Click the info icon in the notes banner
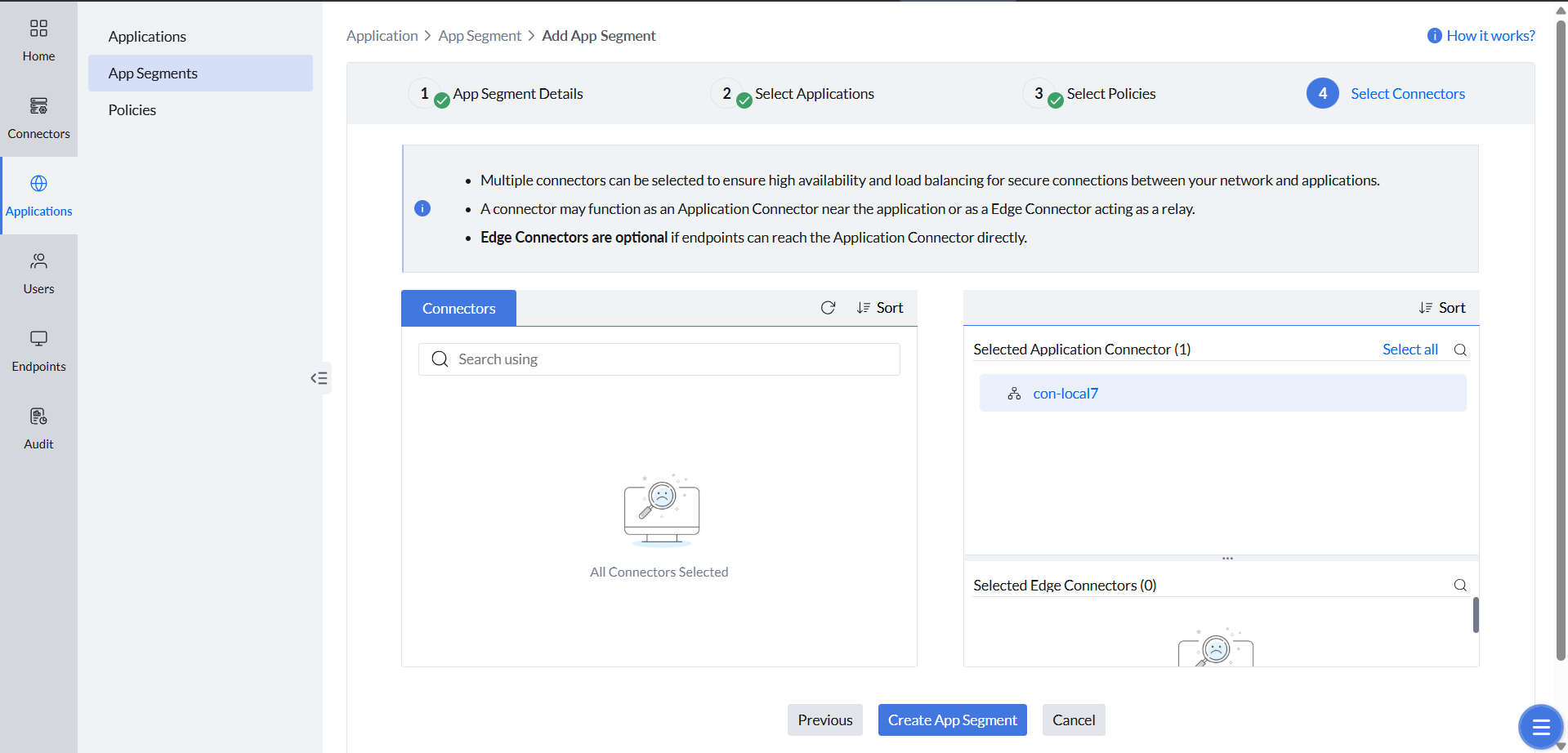The height and width of the screenshot is (753, 1568). tap(422, 208)
